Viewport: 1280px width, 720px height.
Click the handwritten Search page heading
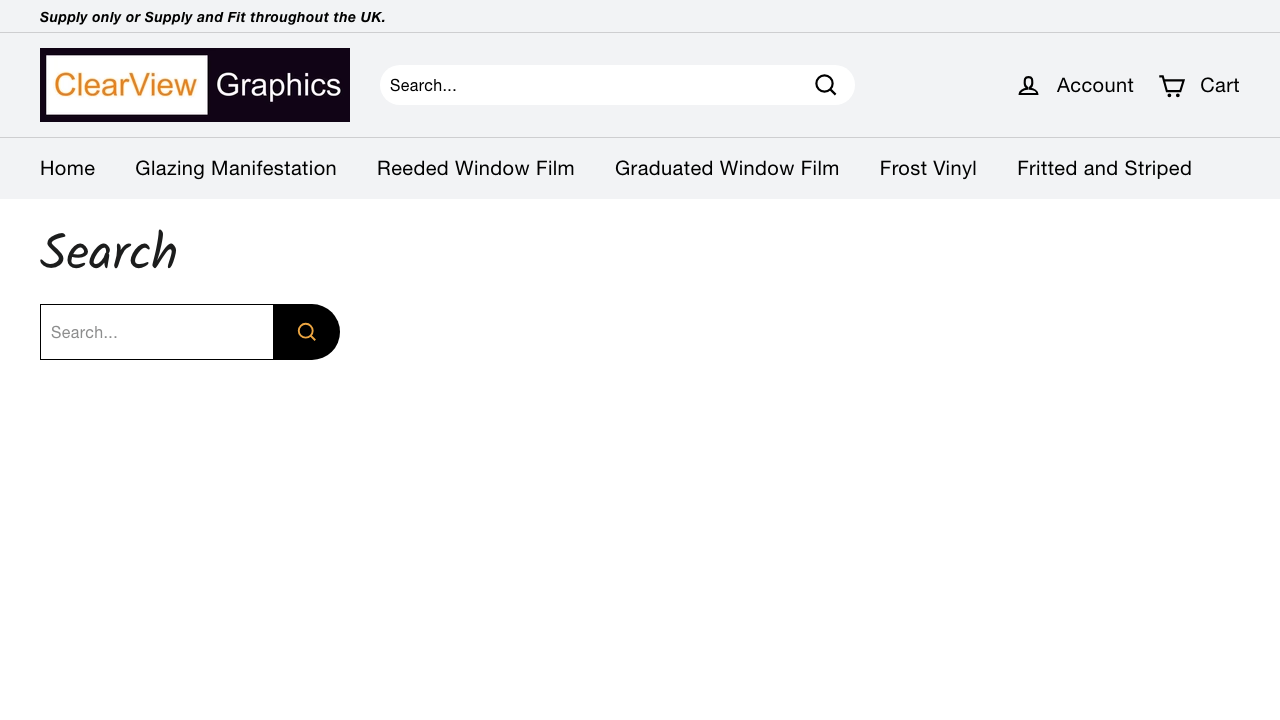tap(108, 252)
